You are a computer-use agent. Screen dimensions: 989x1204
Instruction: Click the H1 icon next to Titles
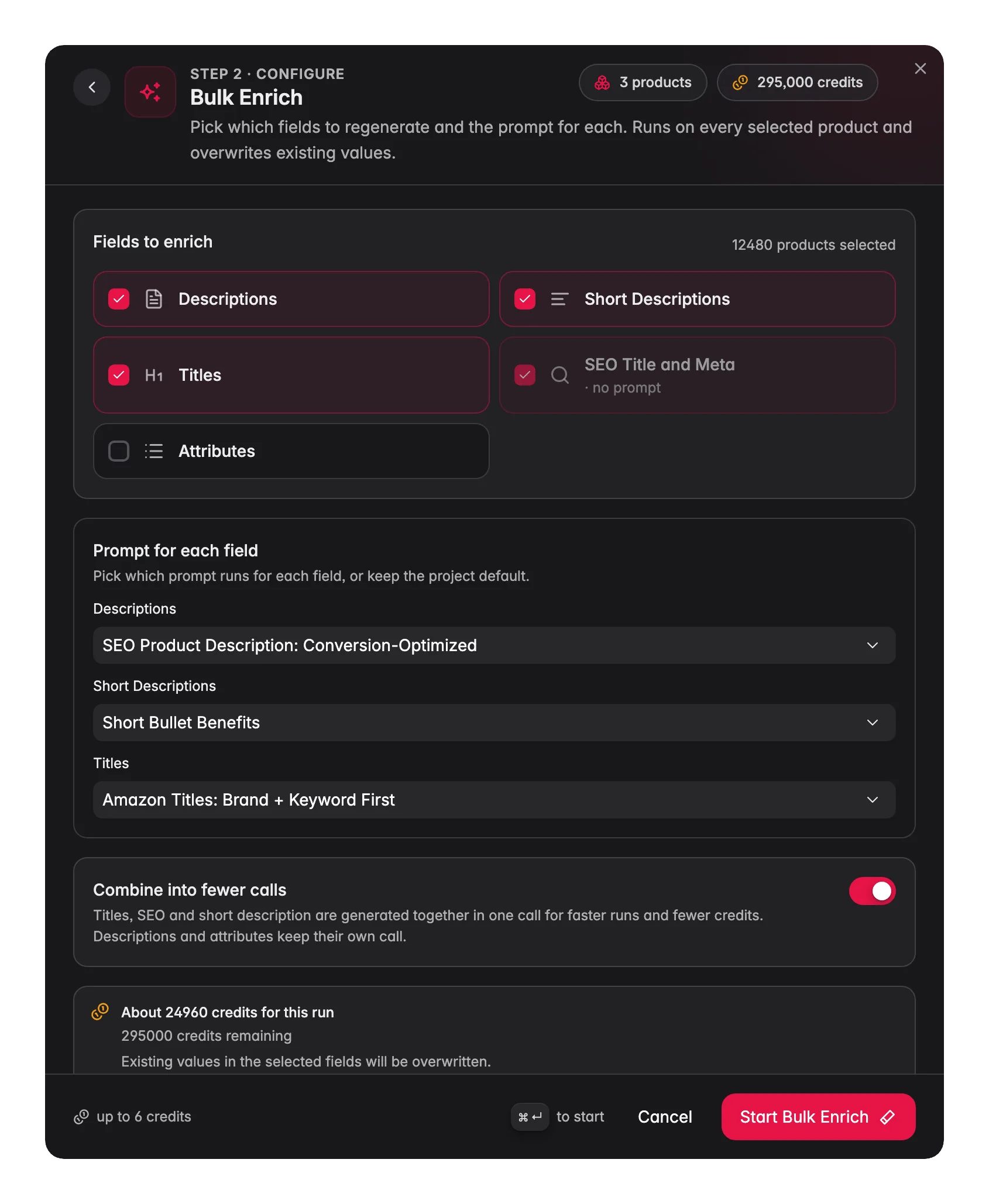pyautogui.click(x=154, y=375)
